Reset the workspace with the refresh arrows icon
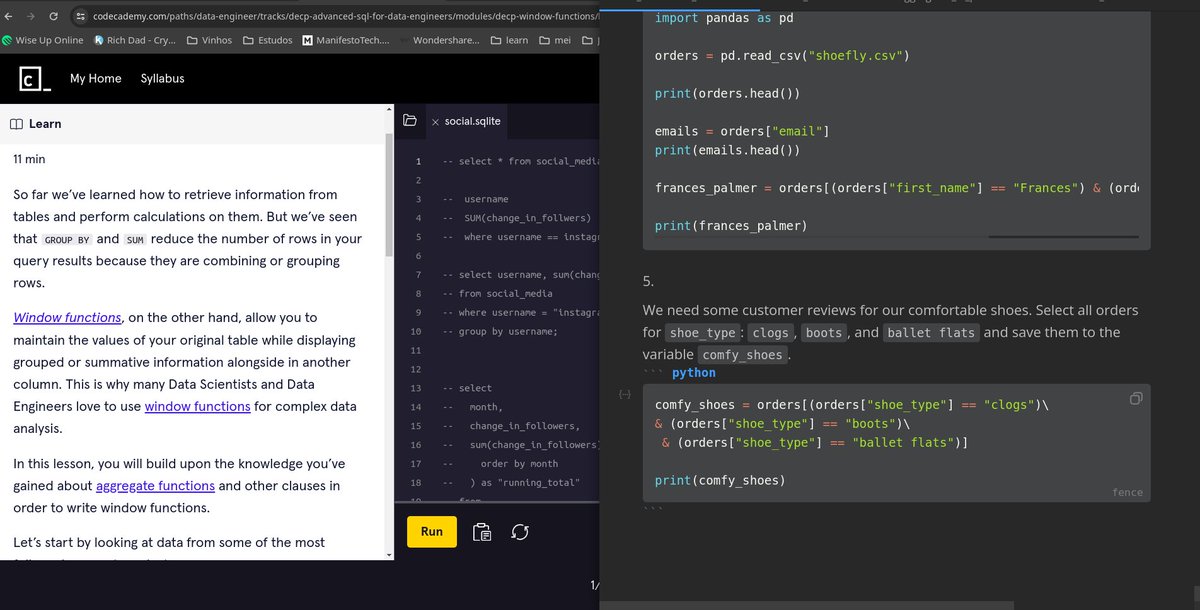 [519, 532]
